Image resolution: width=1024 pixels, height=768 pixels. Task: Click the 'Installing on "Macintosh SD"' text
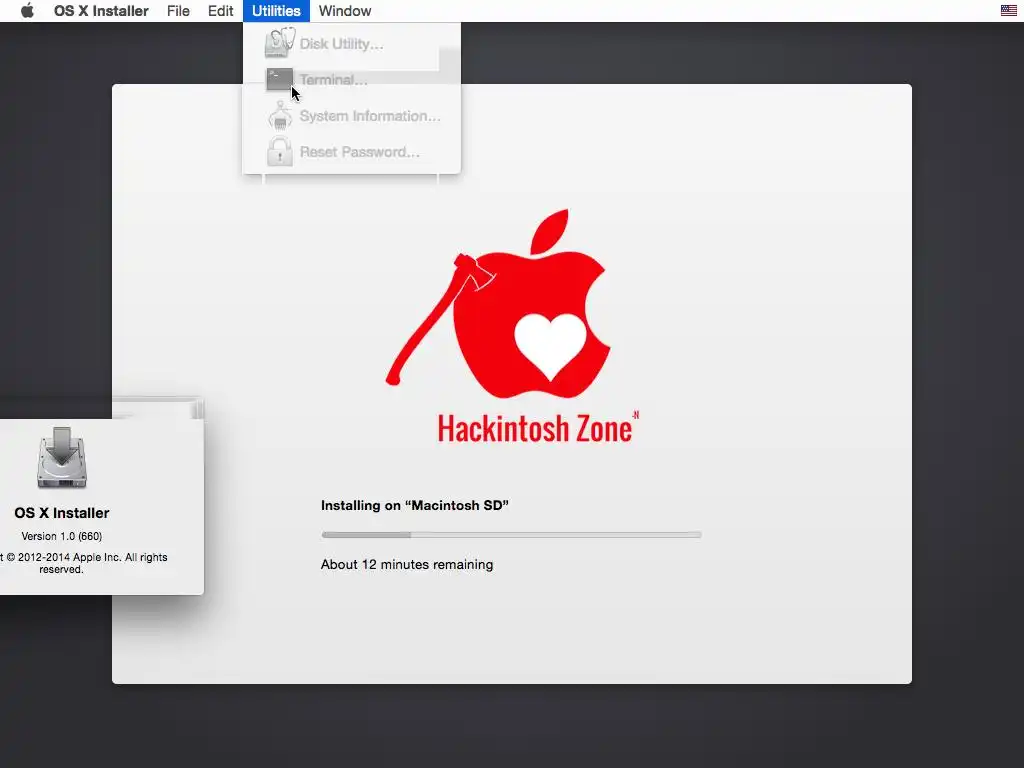(x=415, y=505)
